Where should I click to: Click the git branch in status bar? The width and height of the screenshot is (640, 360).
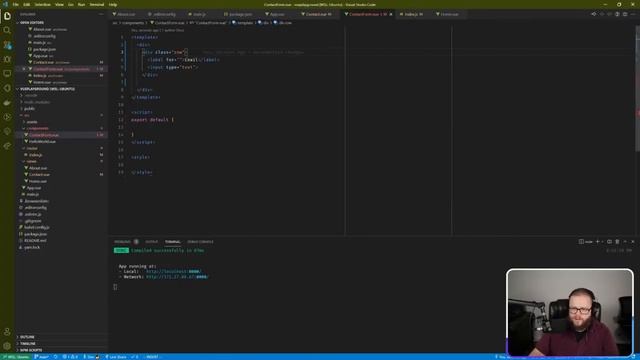pos(42,357)
